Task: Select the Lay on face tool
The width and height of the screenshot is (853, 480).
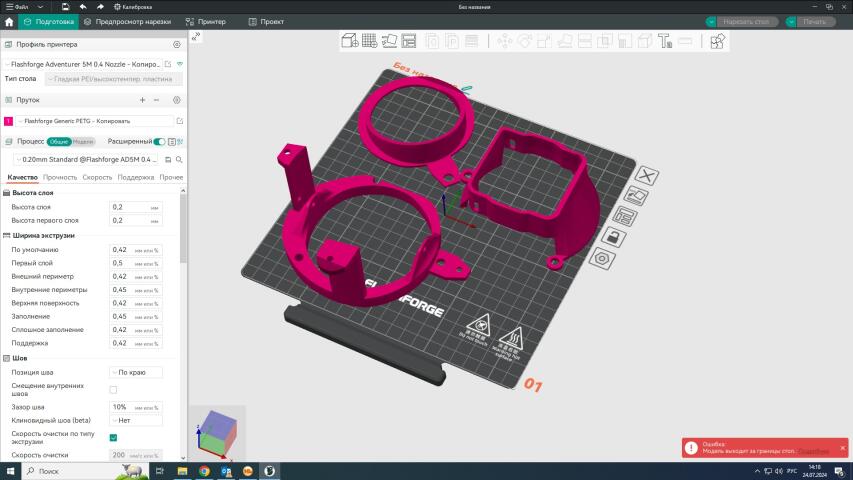Action: click(x=565, y=41)
